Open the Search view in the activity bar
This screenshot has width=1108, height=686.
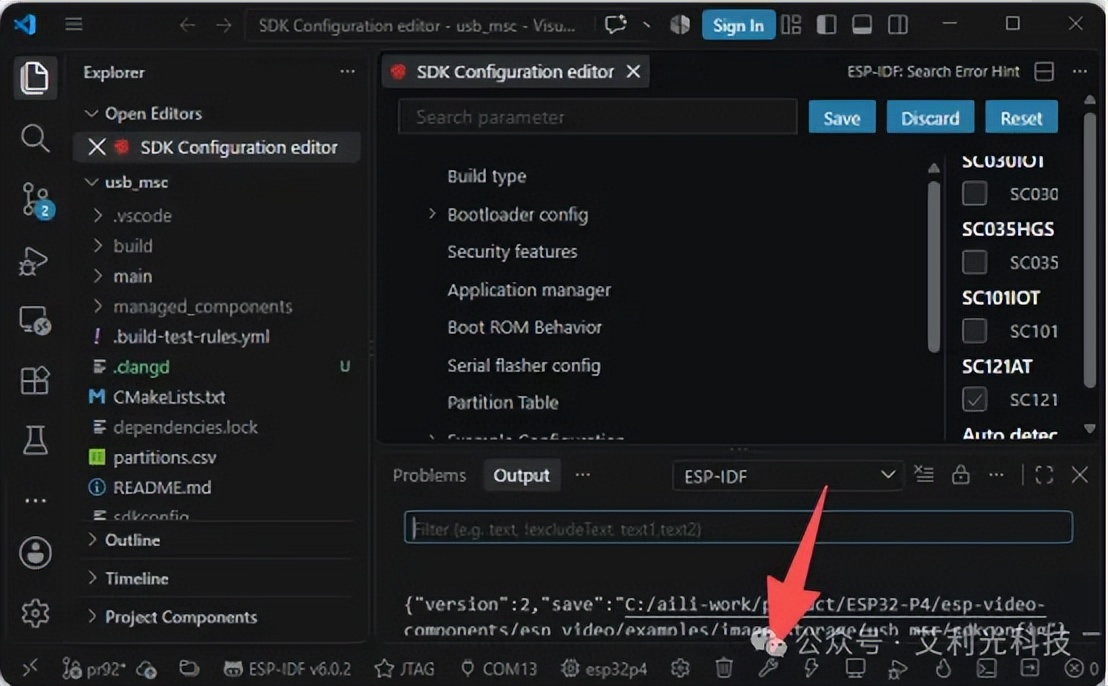pyautogui.click(x=35, y=138)
